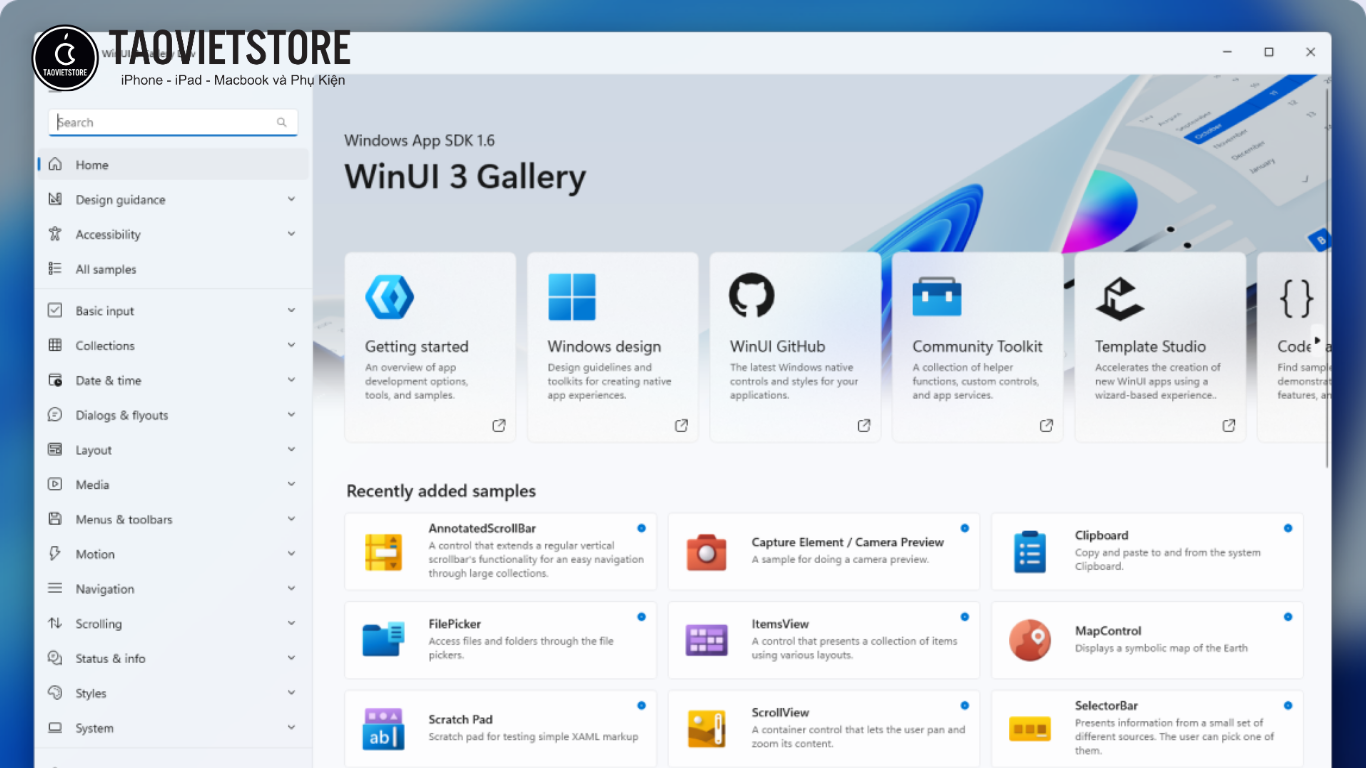
Task: Select Home in the navigation pane
Action: pyautogui.click(x=173, y=164)
